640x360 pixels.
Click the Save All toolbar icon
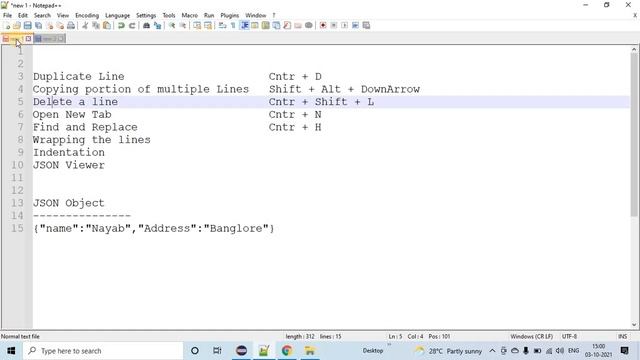coord(38,25)
